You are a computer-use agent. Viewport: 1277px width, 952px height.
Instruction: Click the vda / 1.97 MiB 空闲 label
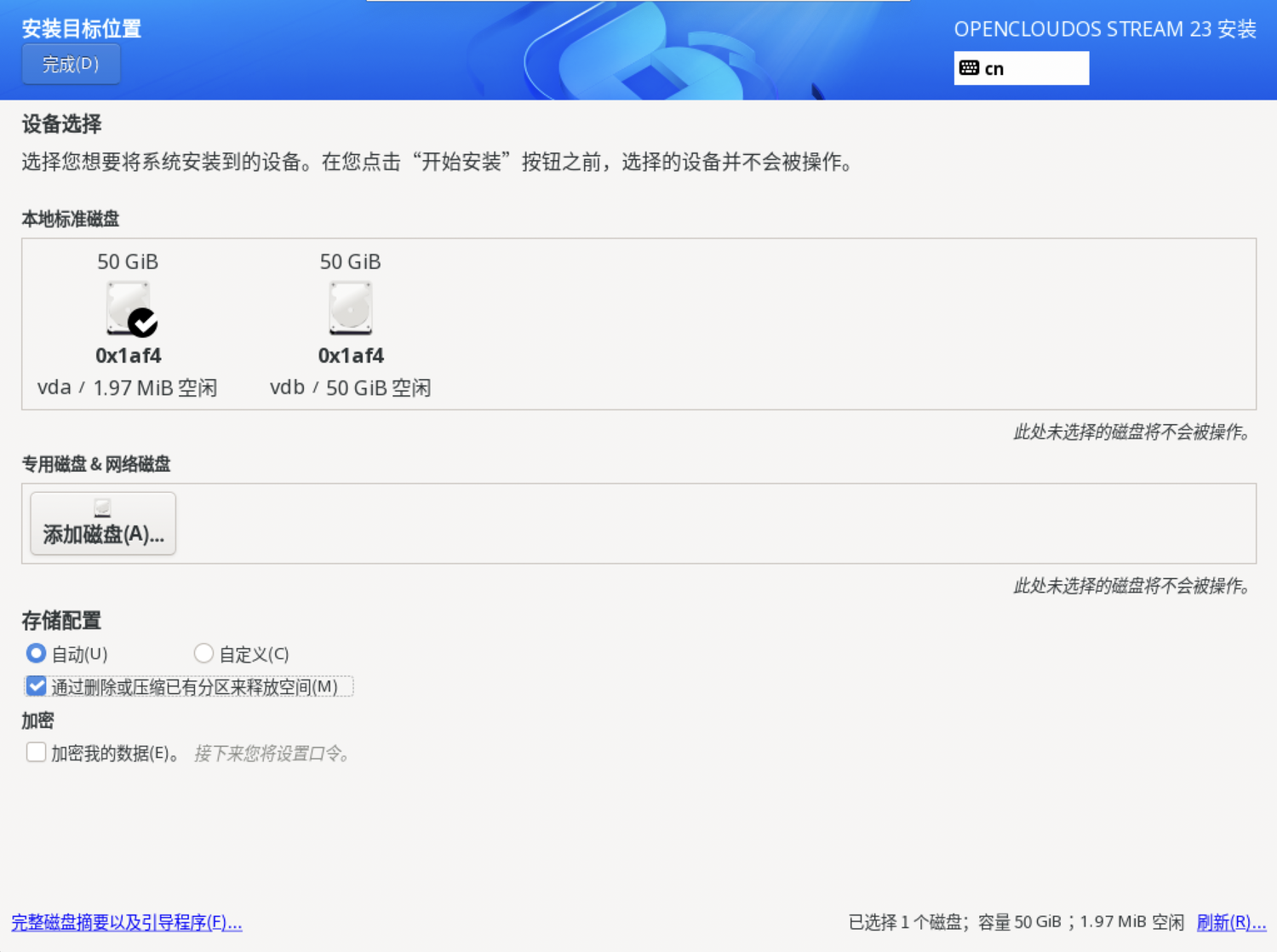128,388
